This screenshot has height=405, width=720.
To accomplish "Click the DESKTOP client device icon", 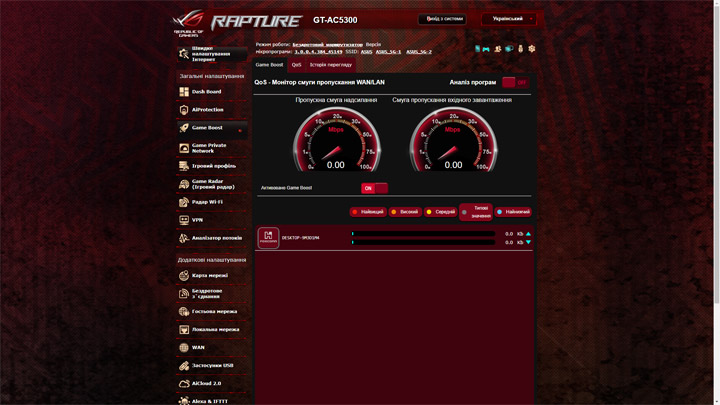I will coord(268,238).
